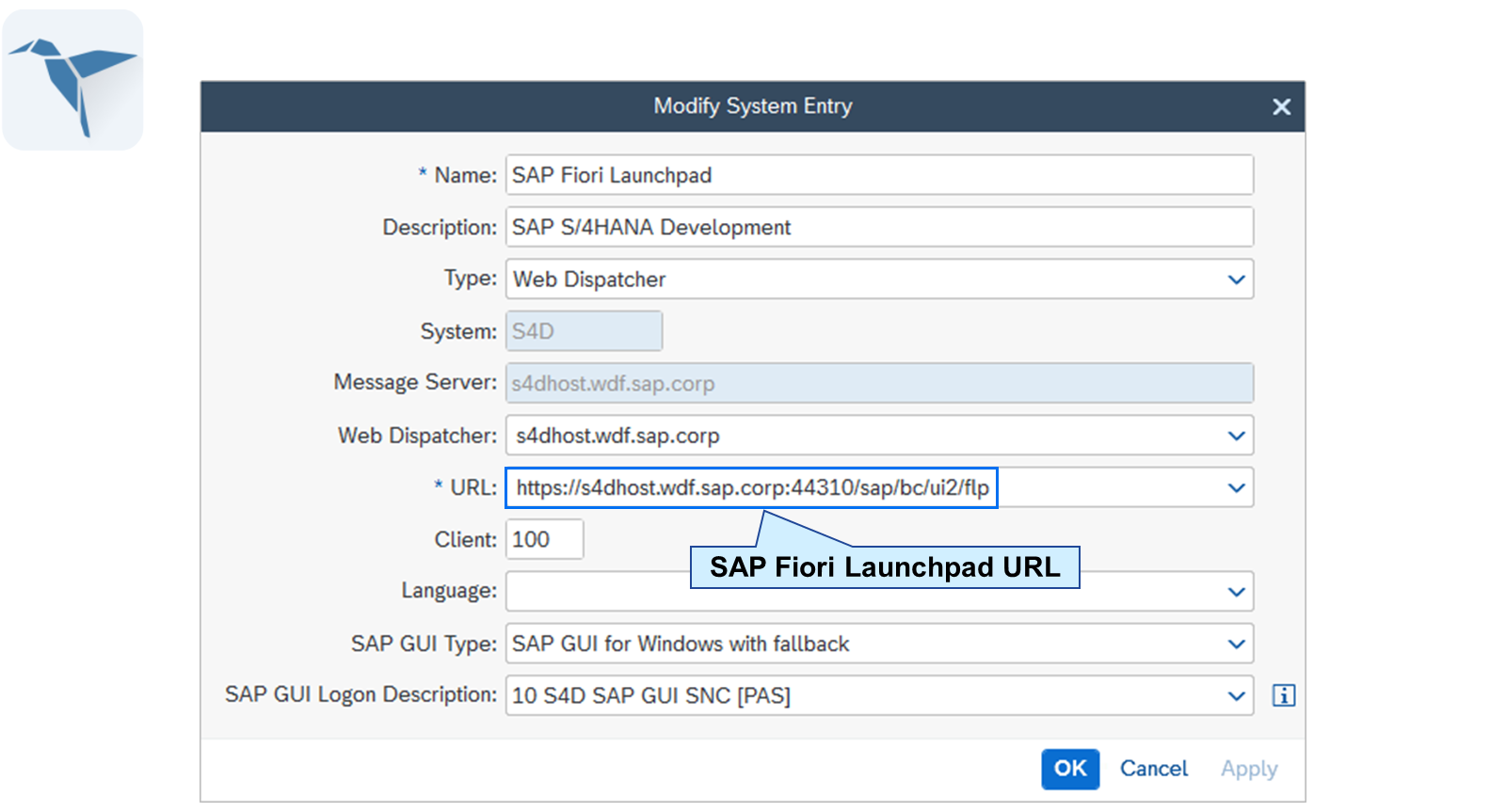This screenshot has width=1506, height=812.
Task: Edit the Name field 'SAP Fiori Launchpad'
Action: click(879, 175)
